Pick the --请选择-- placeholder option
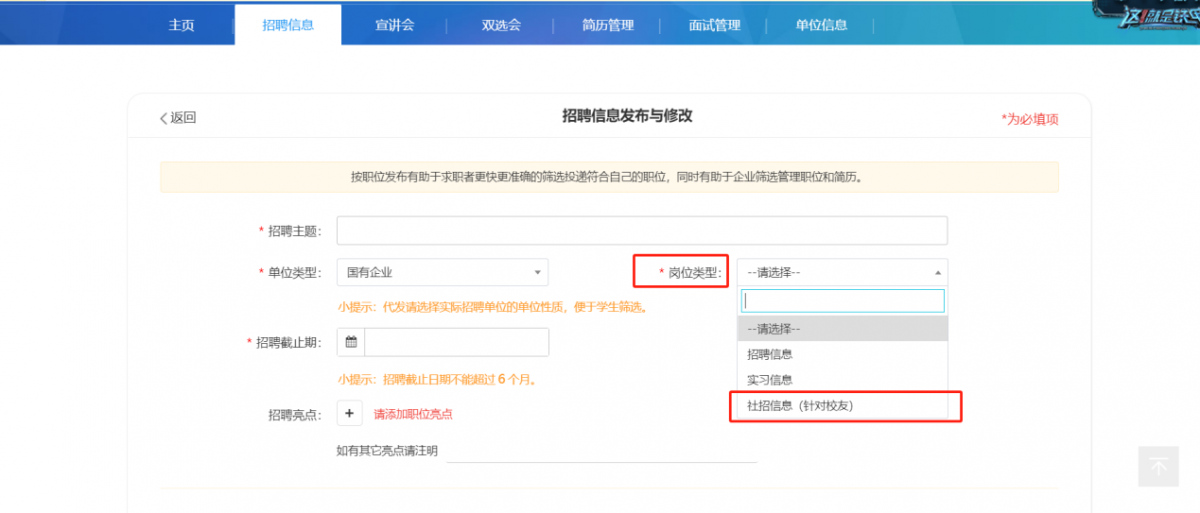This screenshot has width=1200, height=513. (774, 328)
